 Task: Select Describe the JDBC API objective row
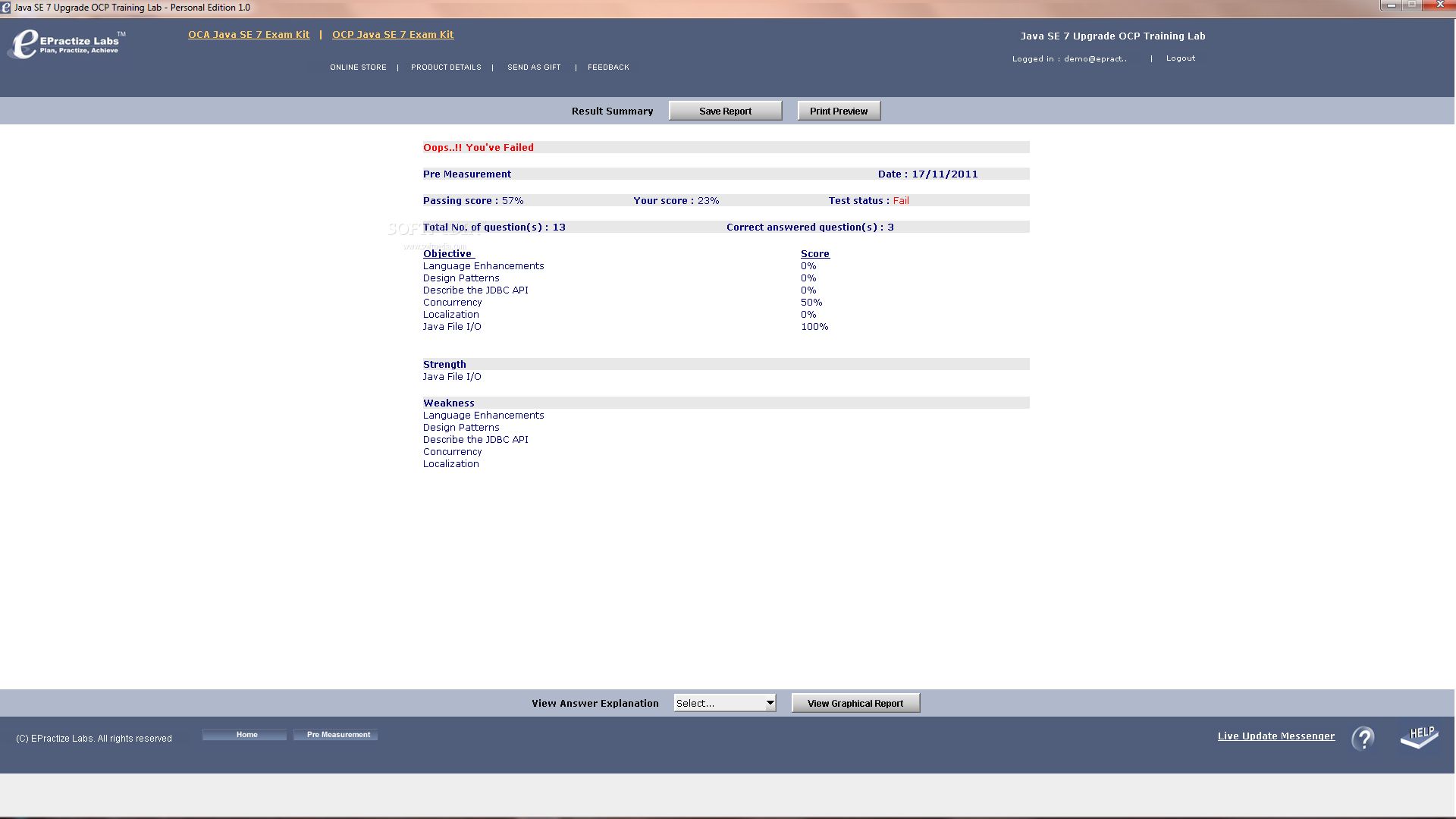(475, 290)
